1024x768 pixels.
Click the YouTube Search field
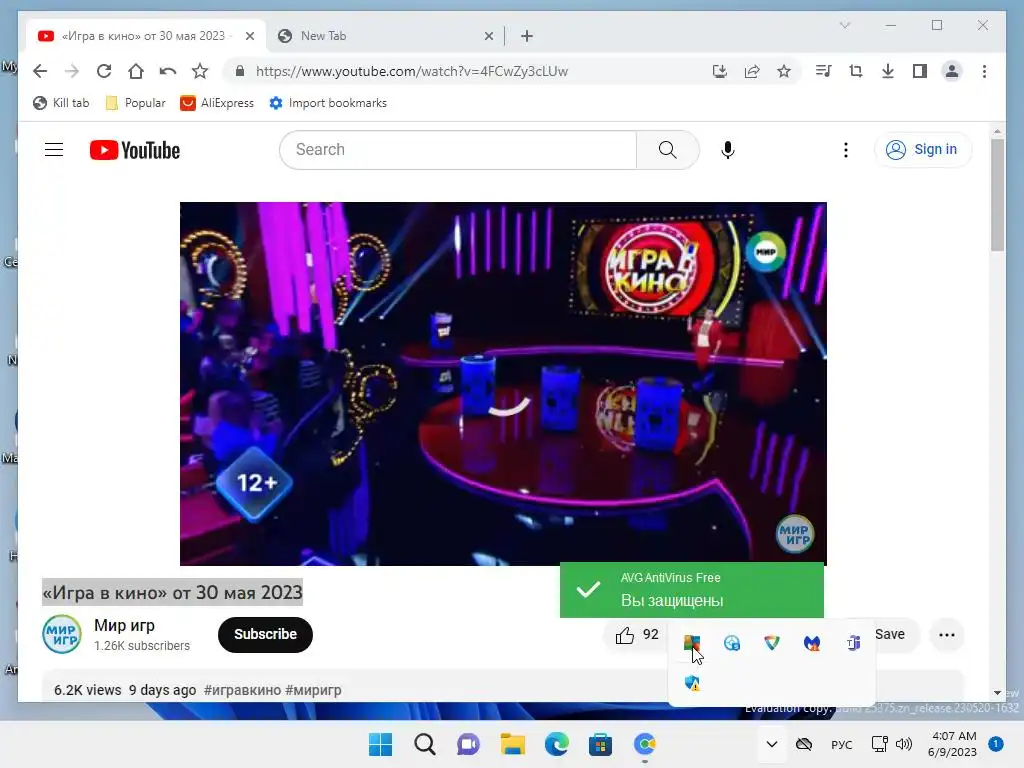[x=458, y=150]
